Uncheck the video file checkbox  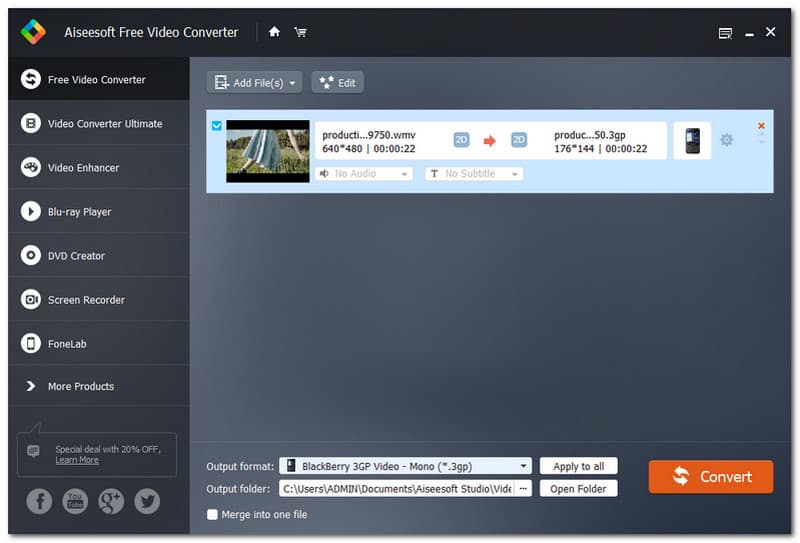point(217,126)
